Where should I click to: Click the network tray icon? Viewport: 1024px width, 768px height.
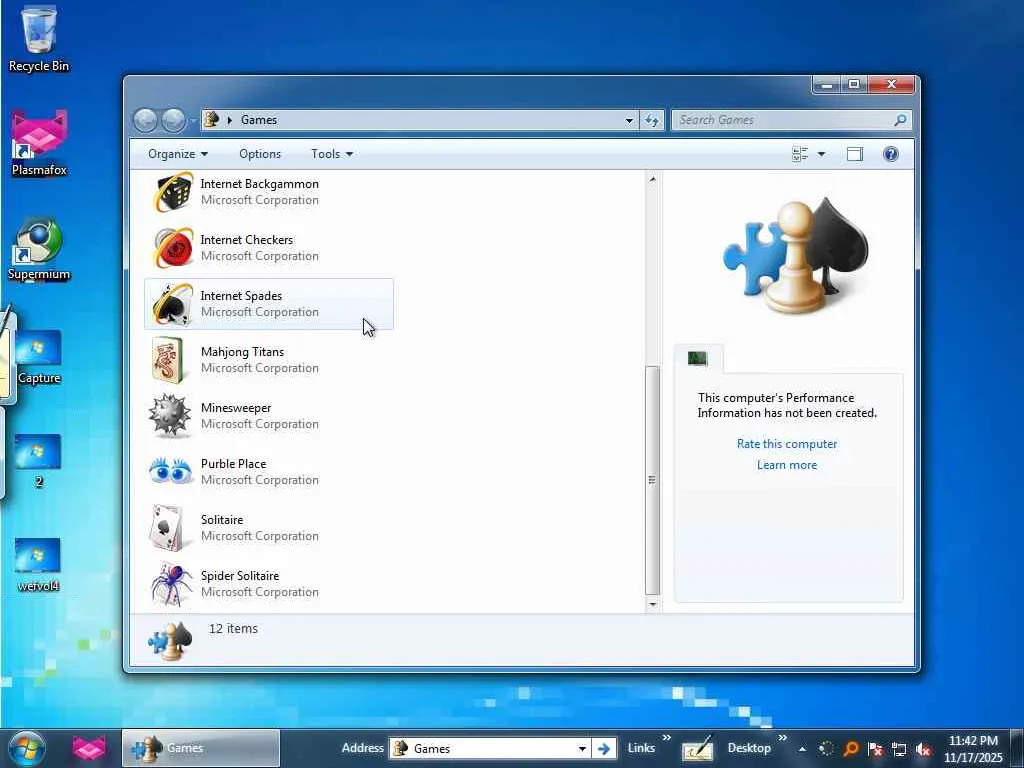coord(899,750)
